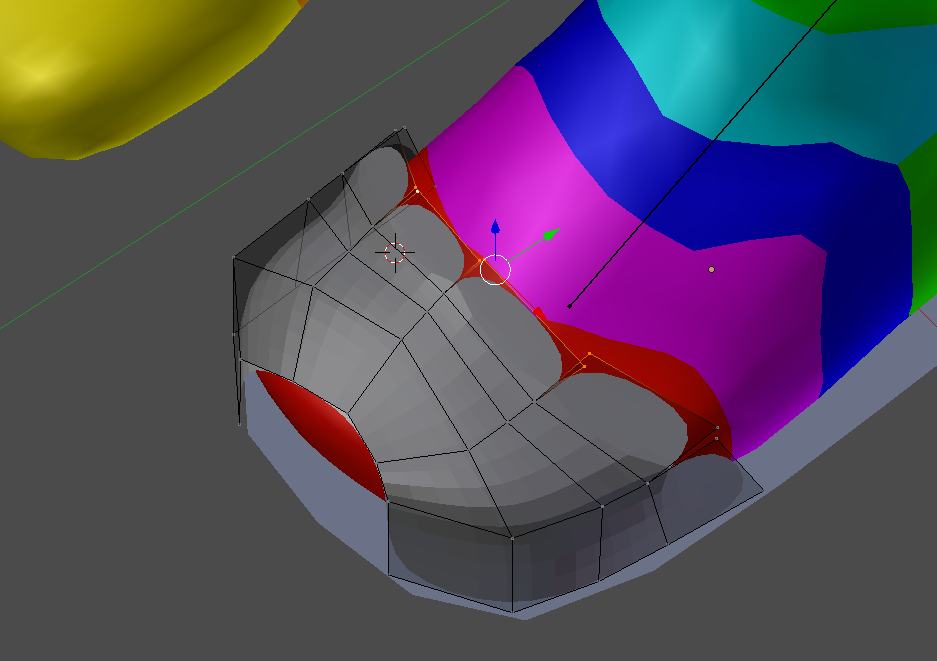
Task: Select the small pink origin dot on magenta surface
Action: pos(711,270)
